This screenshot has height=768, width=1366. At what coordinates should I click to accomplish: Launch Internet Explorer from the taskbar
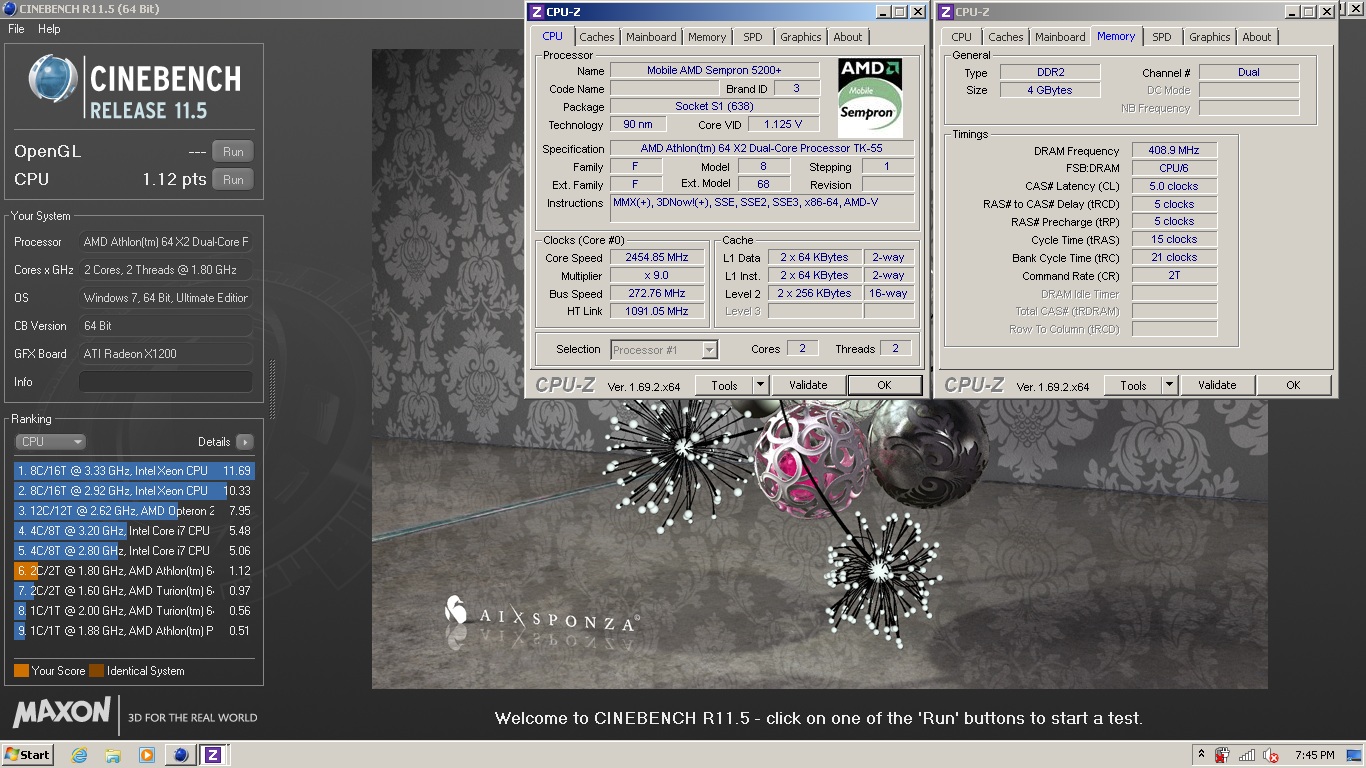[x=79, y=755]
